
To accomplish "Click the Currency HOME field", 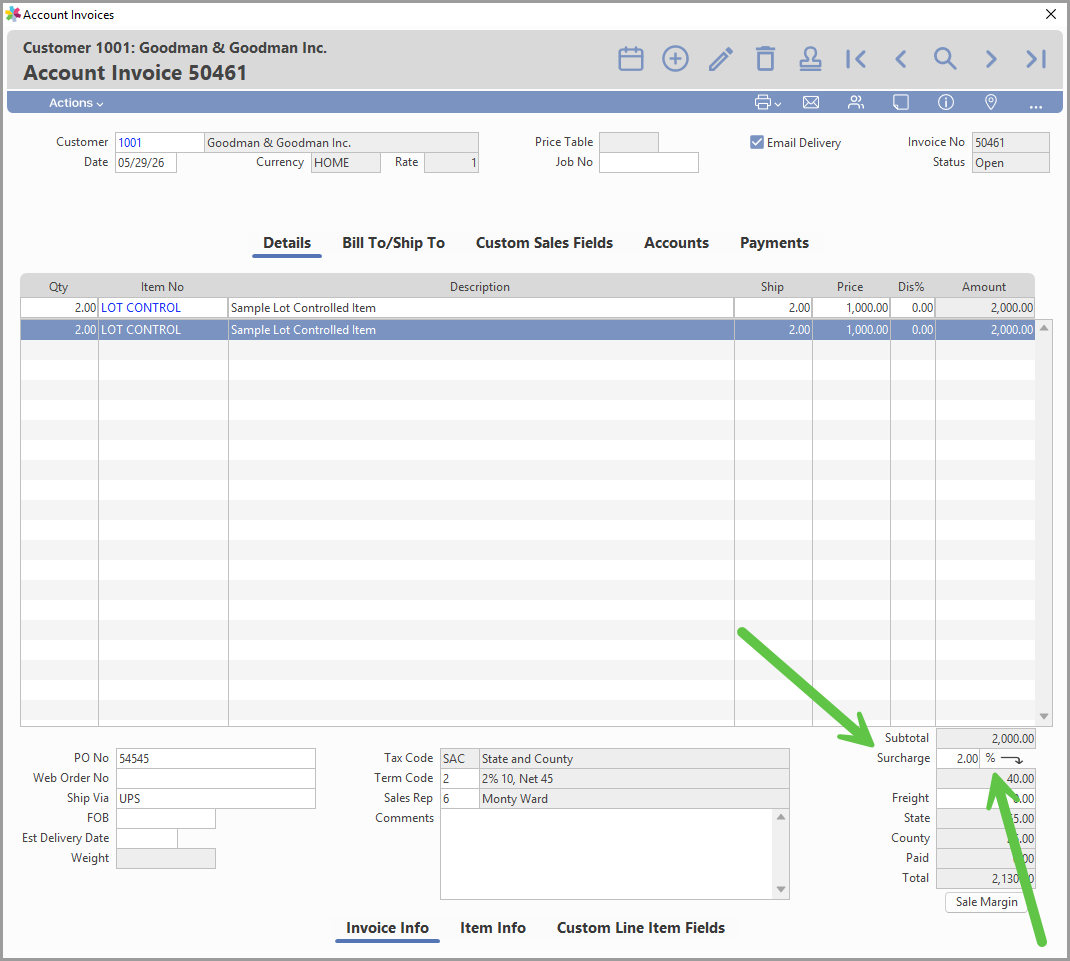I will (345, 162).
